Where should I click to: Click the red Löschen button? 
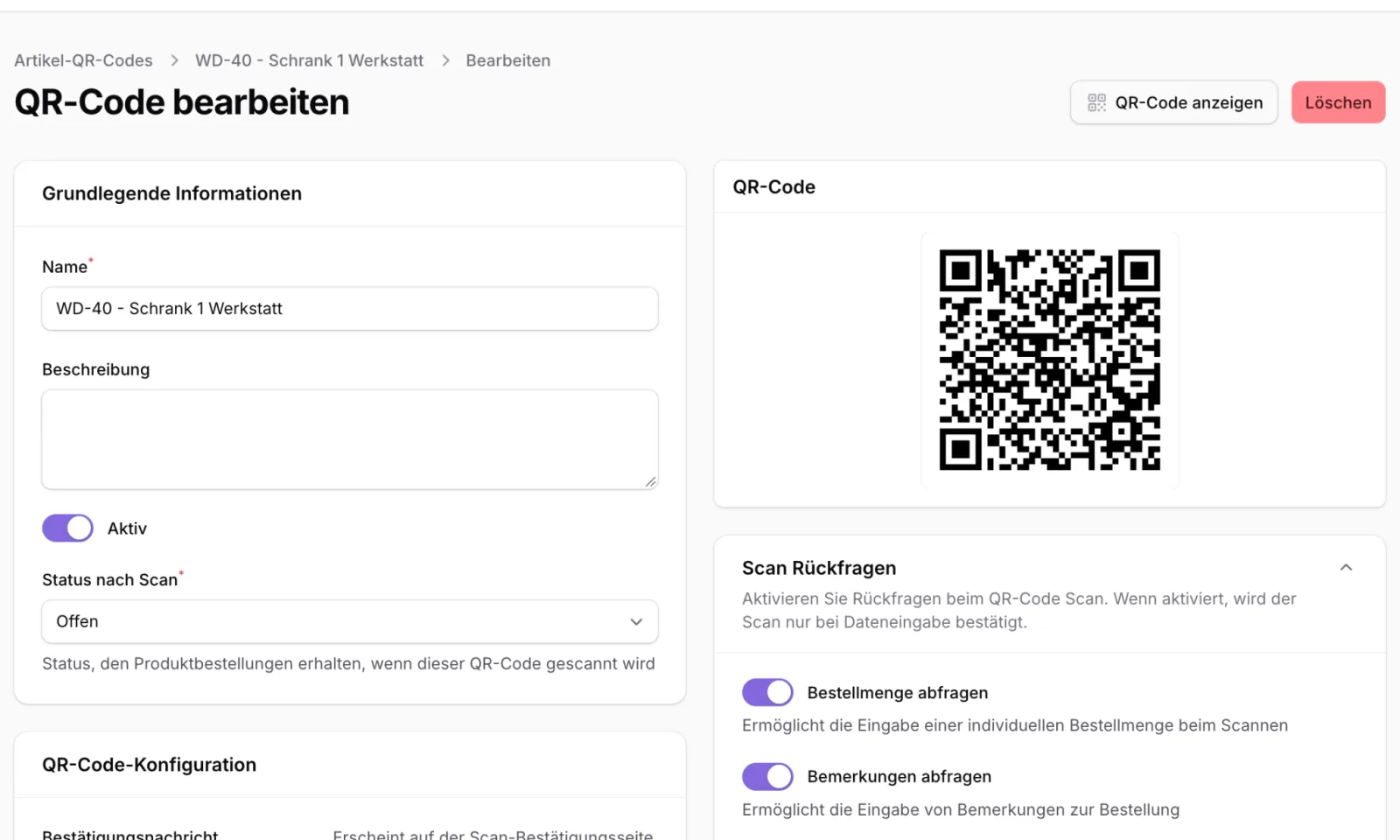[1338, 102]
